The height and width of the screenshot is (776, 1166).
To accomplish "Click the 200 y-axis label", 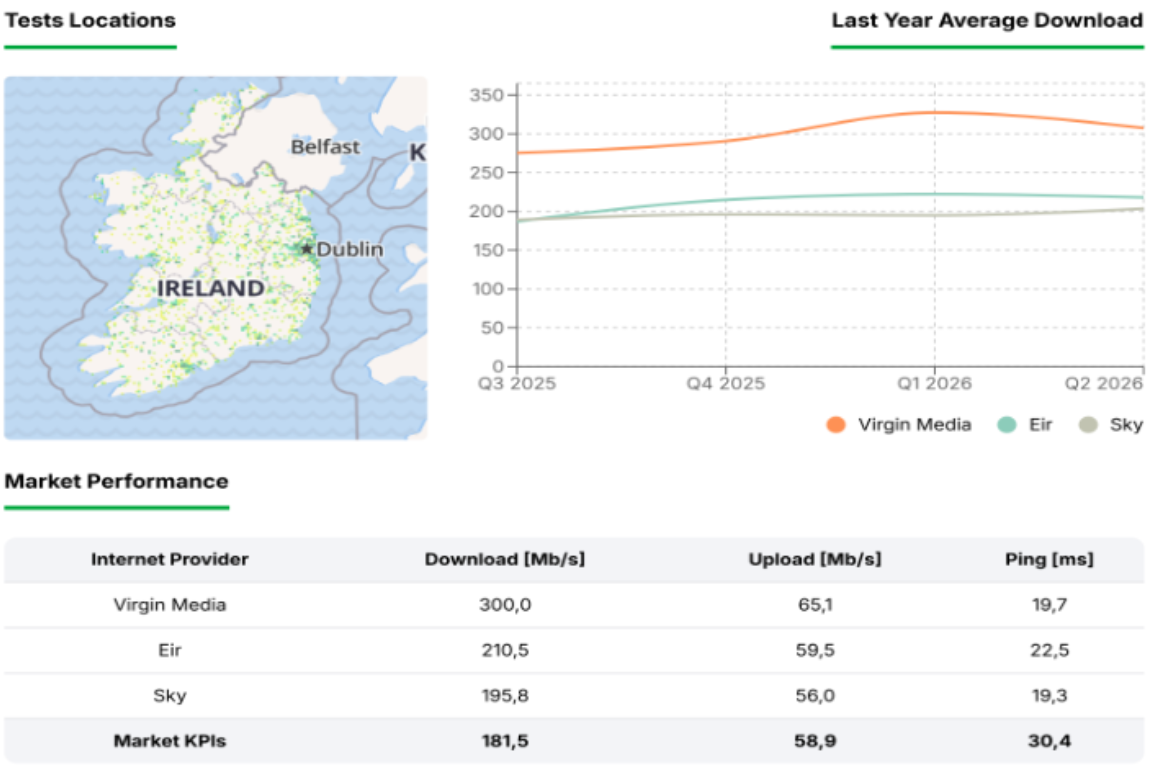I will [486, 211].
